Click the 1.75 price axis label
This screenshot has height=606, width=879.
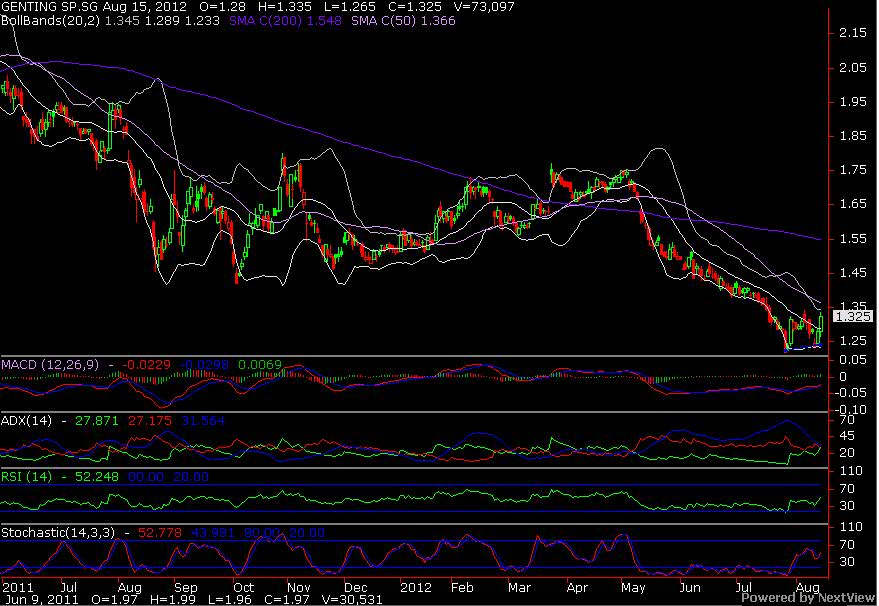tap(853, 170)
